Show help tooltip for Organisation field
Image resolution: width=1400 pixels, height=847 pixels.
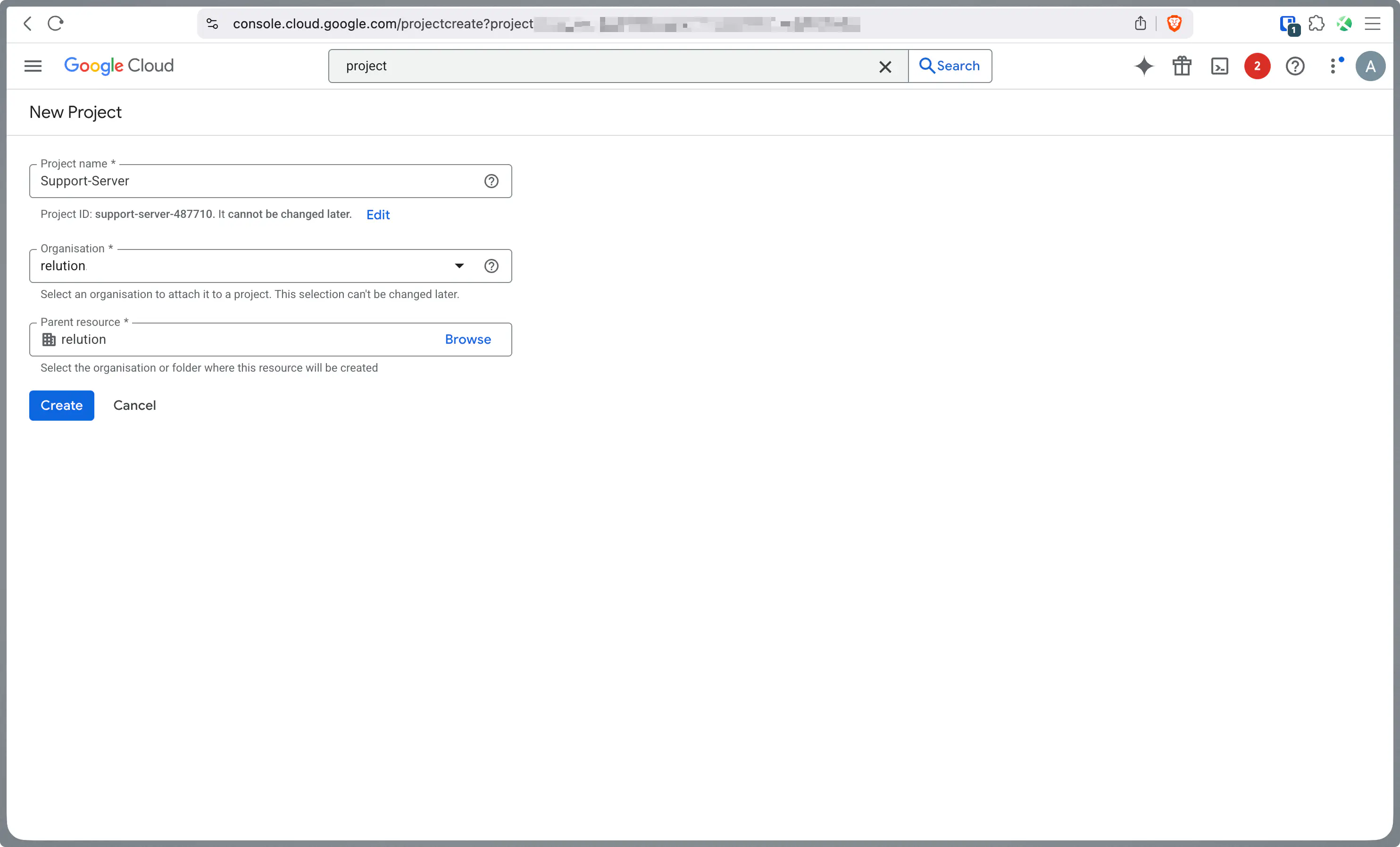(491, 266)
